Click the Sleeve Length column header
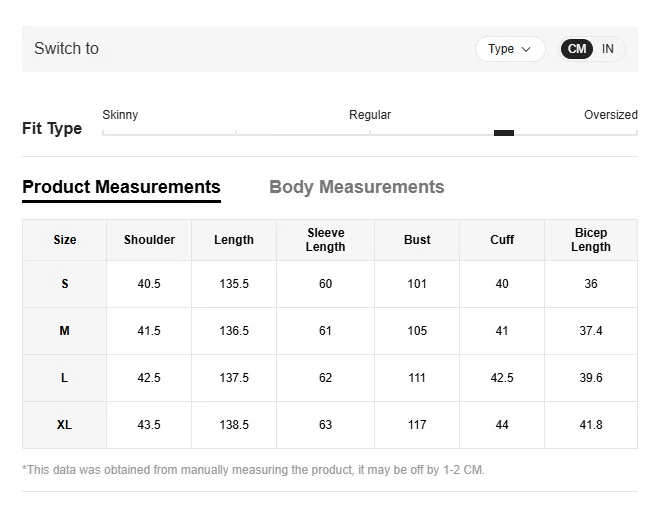The width and height of the screenshot is (663, 512). (x=325, y=240)
